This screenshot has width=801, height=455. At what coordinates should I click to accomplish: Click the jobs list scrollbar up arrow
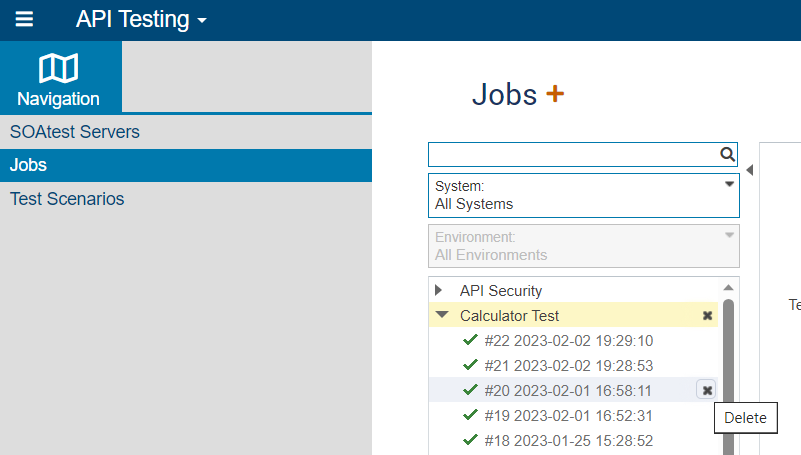(728, 288)
